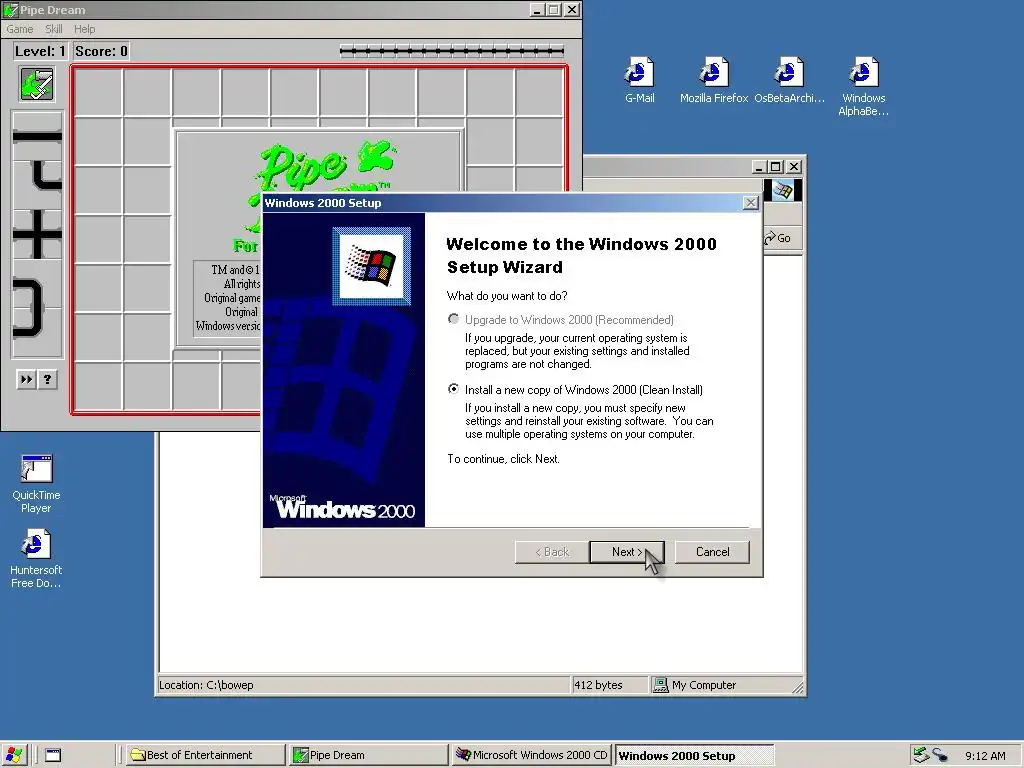Open the Windows AlphaBeta desktop shortcut
This screenshot has height=768, width=1024.
point(863,86)
